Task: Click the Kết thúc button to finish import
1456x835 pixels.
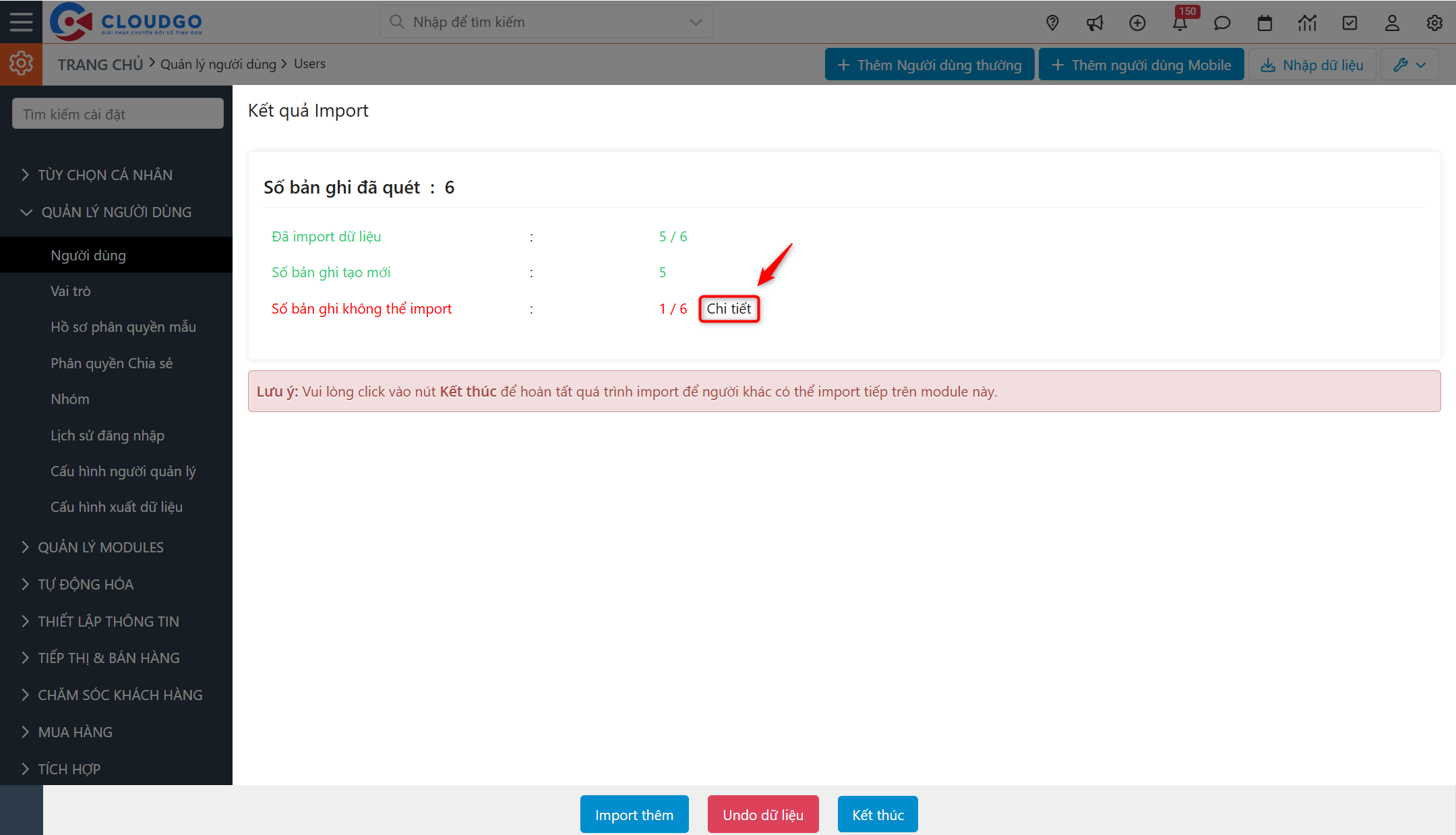Action: [x=877, y=814]
